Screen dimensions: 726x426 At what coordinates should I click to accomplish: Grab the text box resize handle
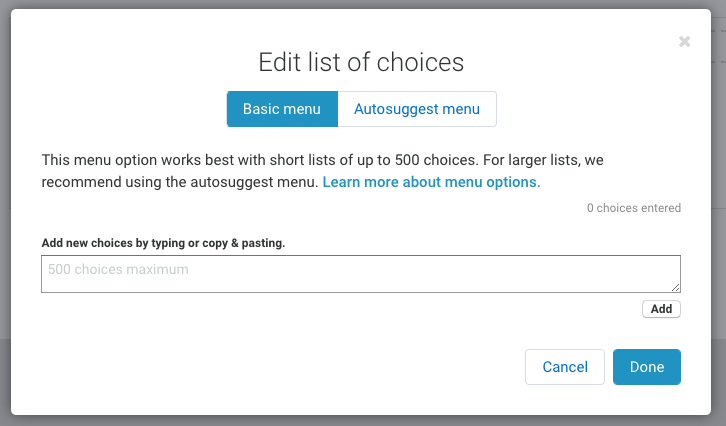pos(676,288)
